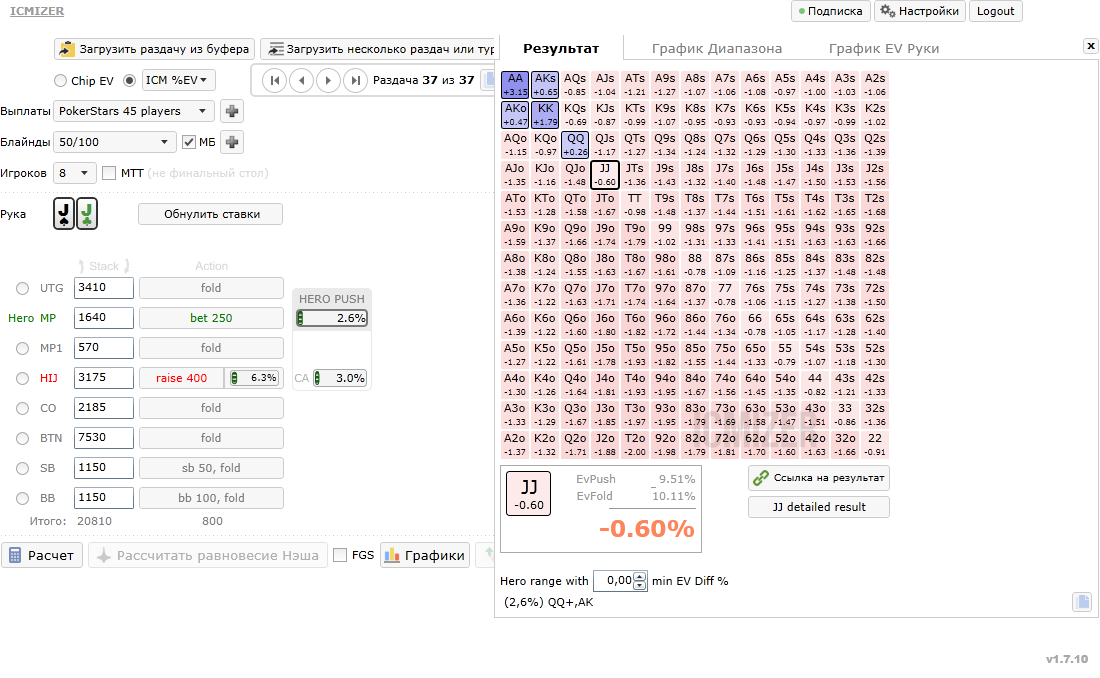Select Chip EV radio button
1100x678 pixels.
pos(61,81)
